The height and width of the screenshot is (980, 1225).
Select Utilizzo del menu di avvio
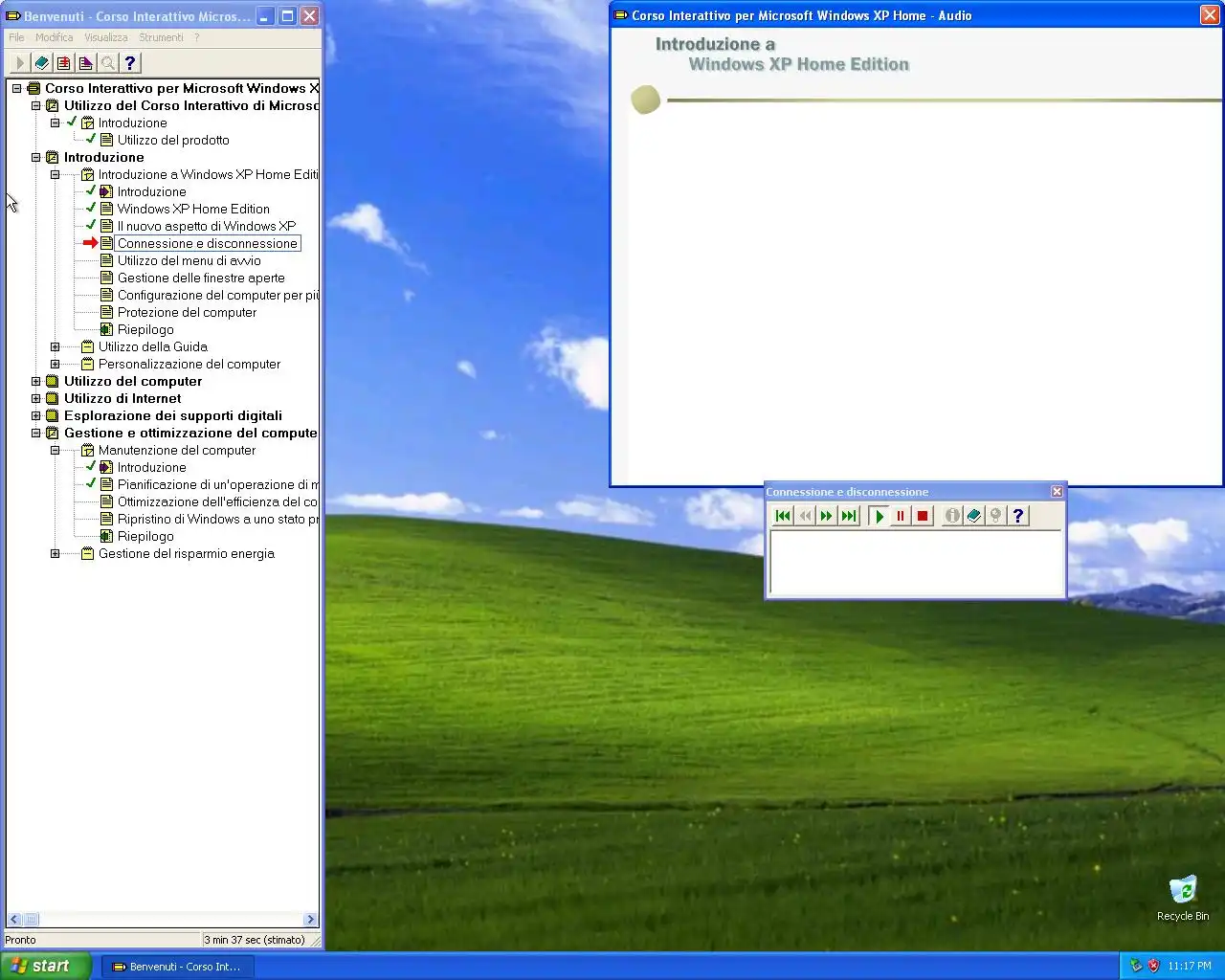pyautogui.click(x=189, y=260)
